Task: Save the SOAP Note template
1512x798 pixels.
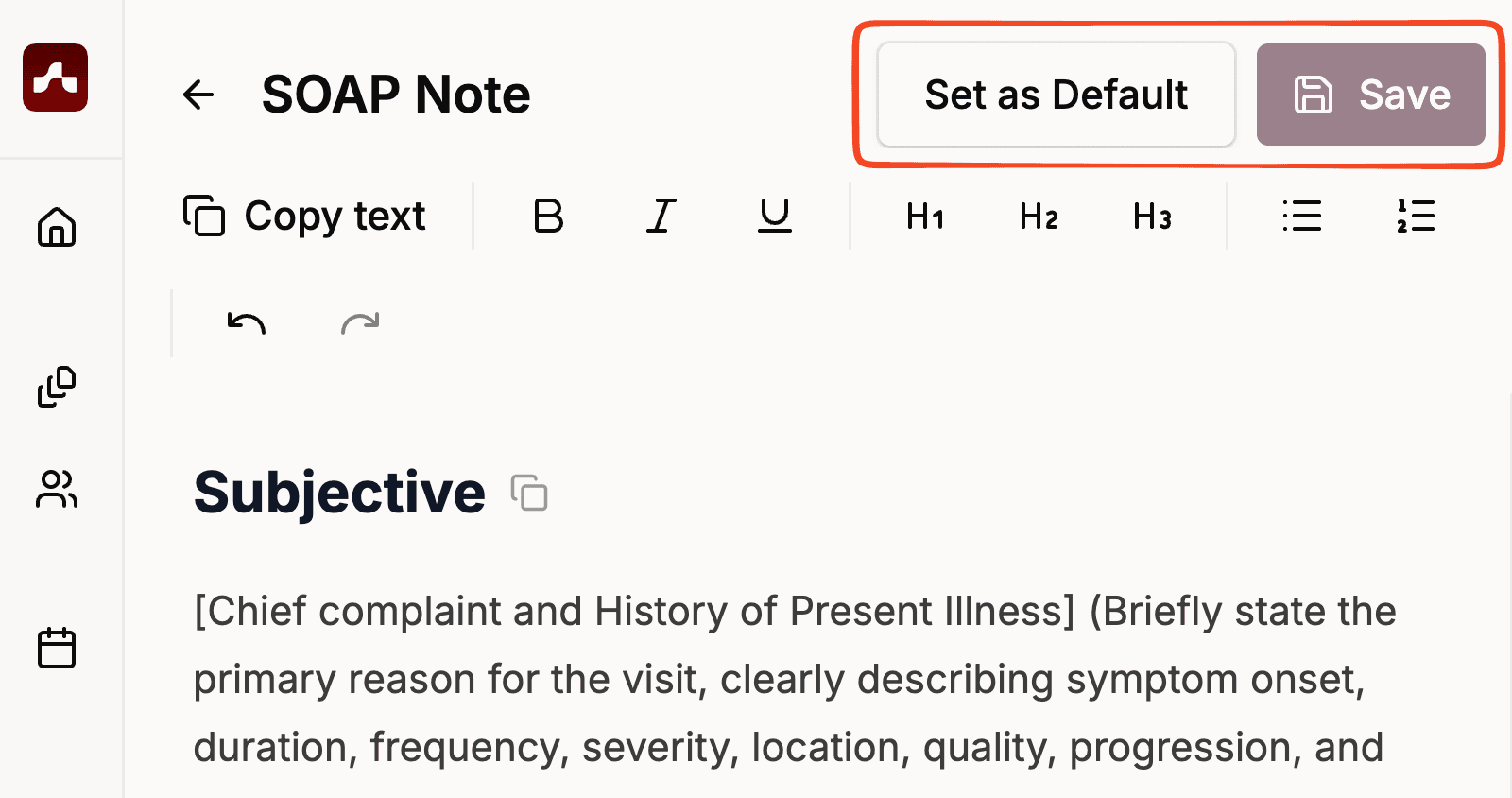Action: 1370,95
